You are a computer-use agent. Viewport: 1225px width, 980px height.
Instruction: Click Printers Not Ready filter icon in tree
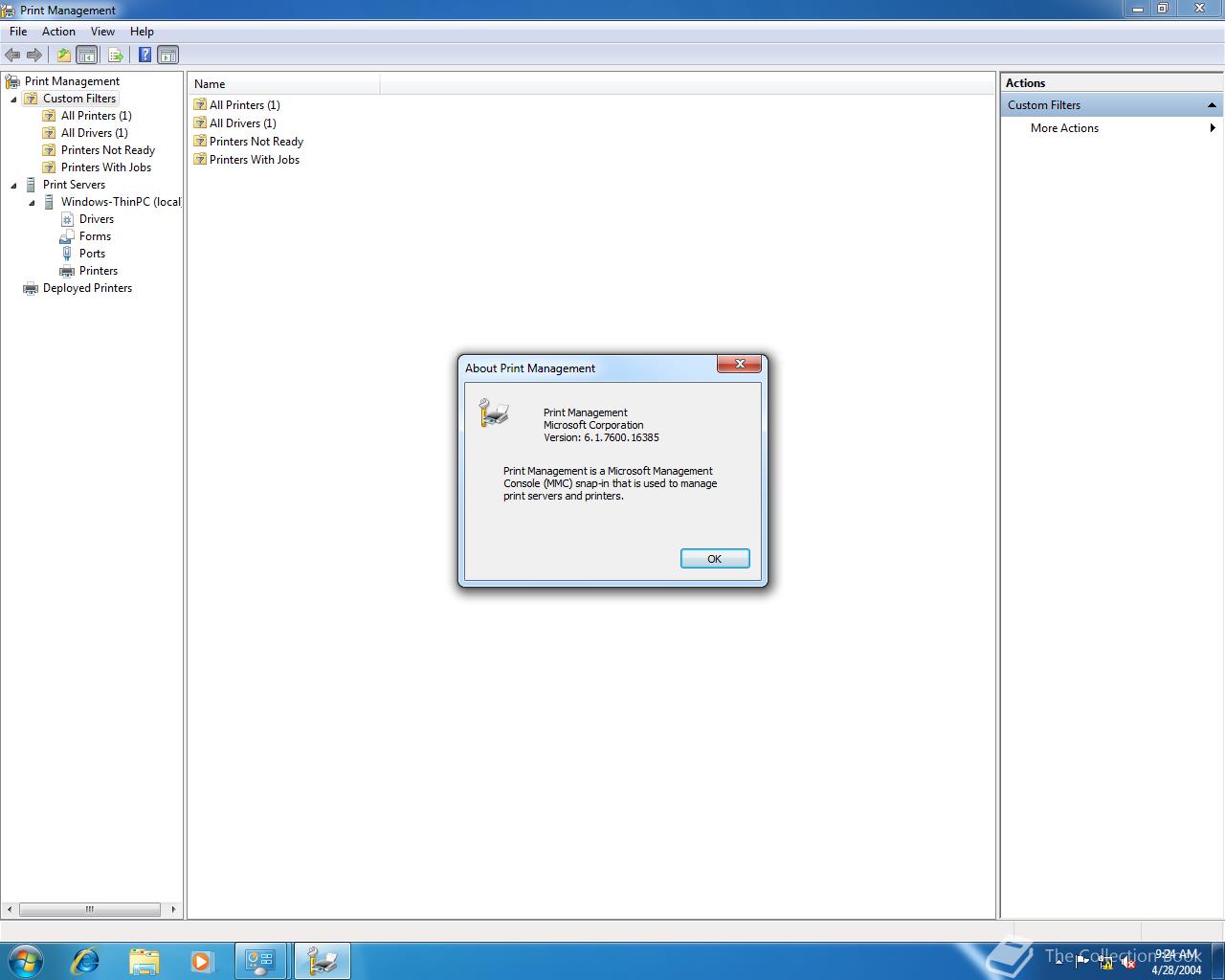pyautogui.click(x=49, y=150)
